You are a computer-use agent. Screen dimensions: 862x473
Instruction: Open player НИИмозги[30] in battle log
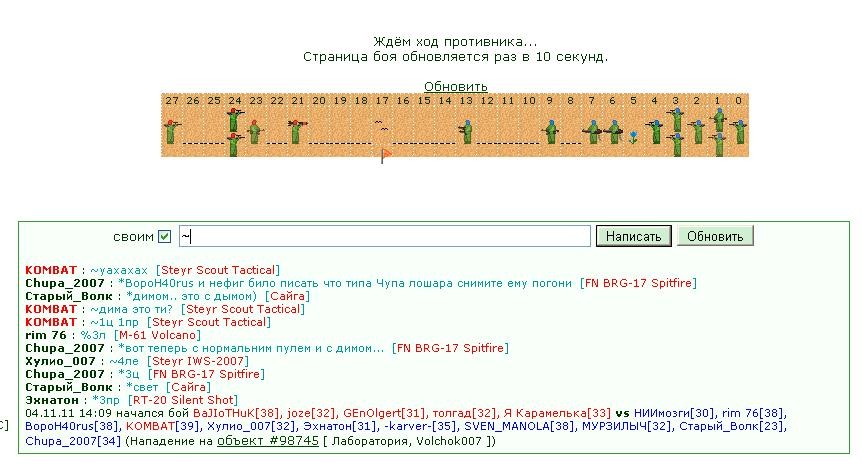(674, 413)
